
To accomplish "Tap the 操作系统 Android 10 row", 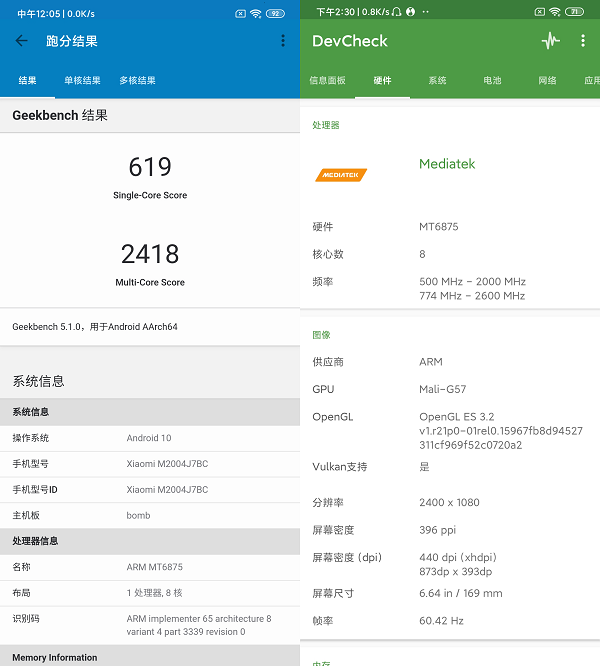I will click(x=150, y=438).
